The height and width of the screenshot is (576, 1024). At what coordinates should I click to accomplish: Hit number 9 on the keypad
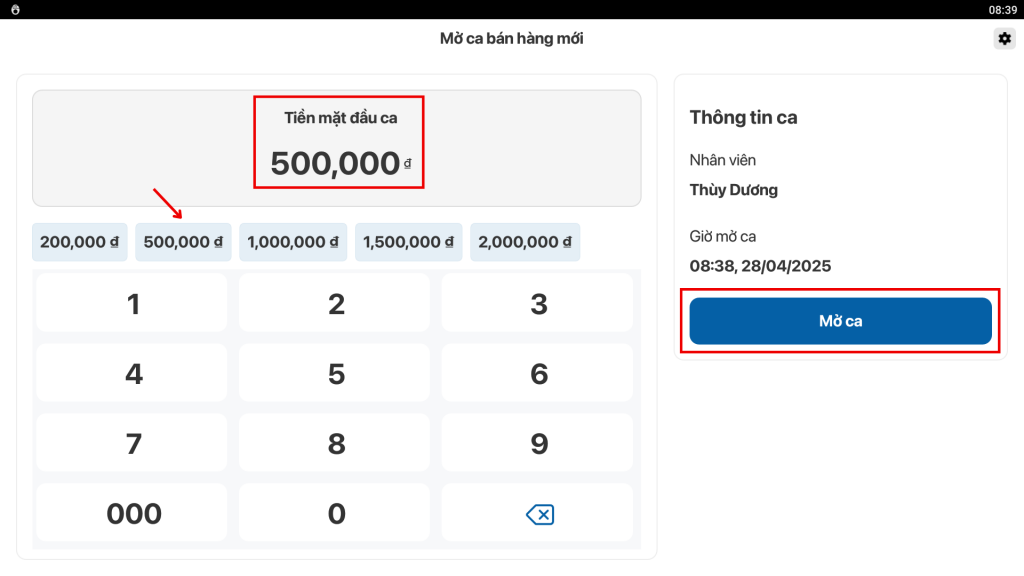[538, 443]
